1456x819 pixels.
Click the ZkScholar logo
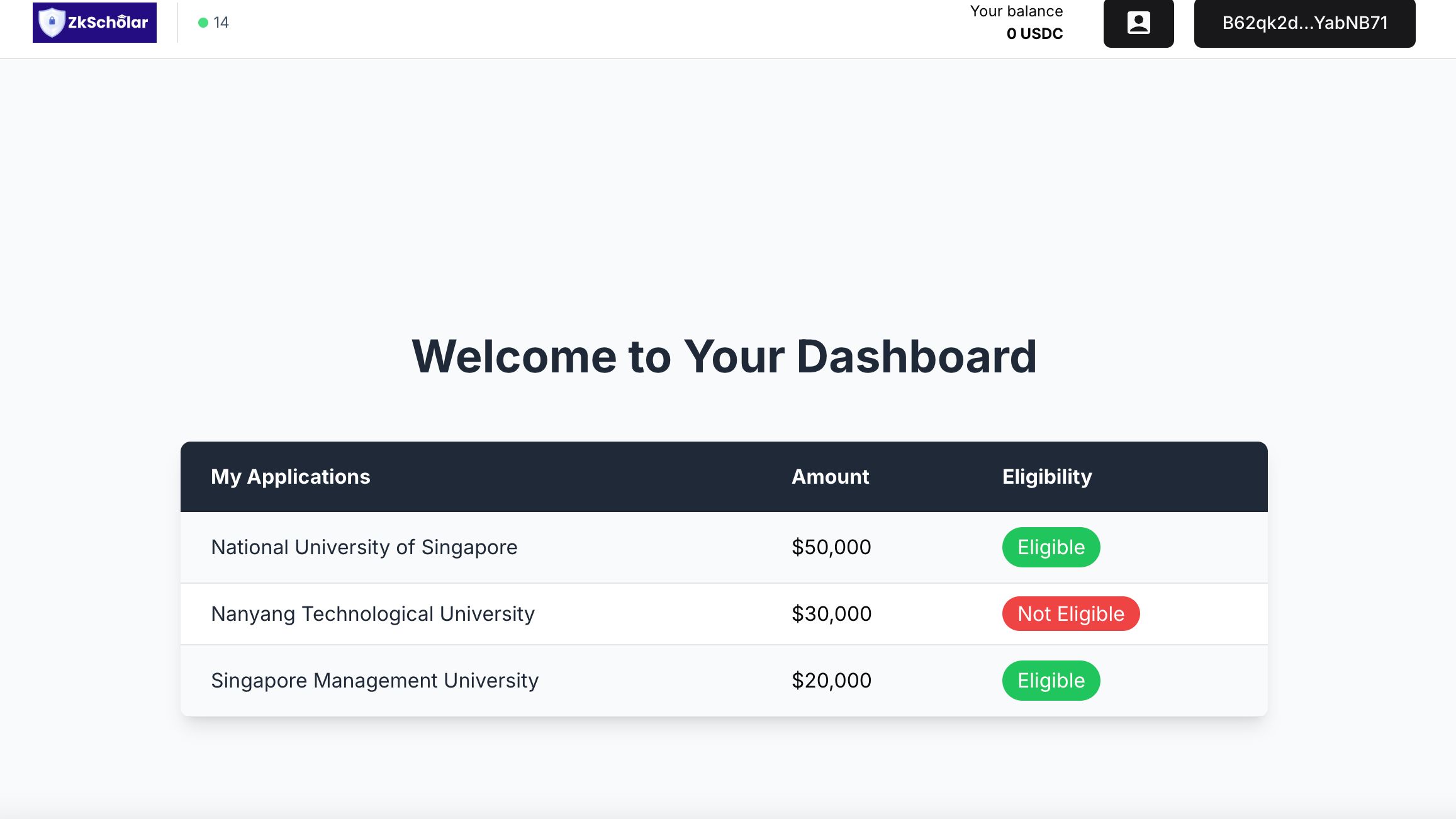pyautogui.click(x=94, y=23)
